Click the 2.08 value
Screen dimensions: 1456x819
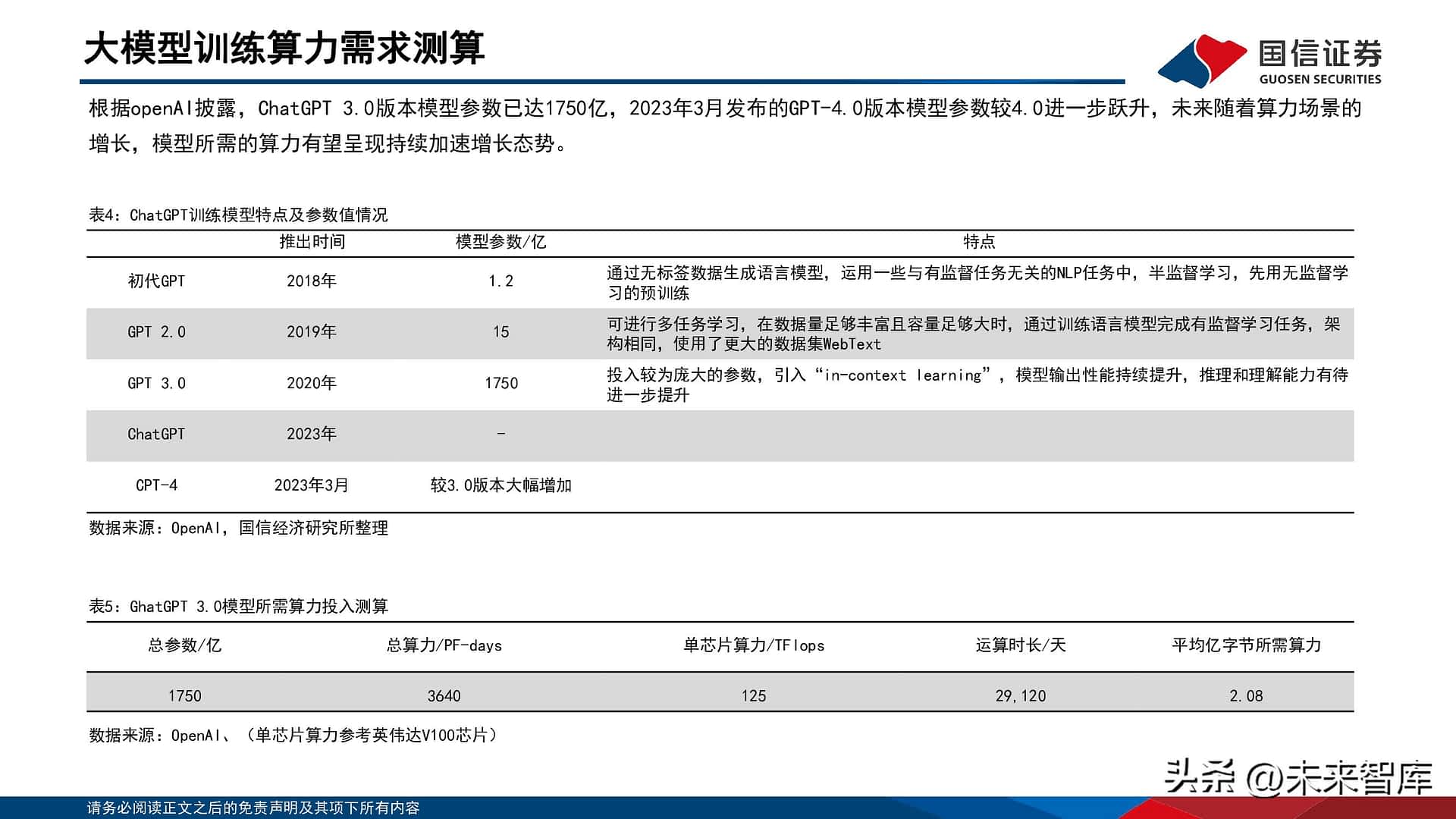[x=1247, y=696]
